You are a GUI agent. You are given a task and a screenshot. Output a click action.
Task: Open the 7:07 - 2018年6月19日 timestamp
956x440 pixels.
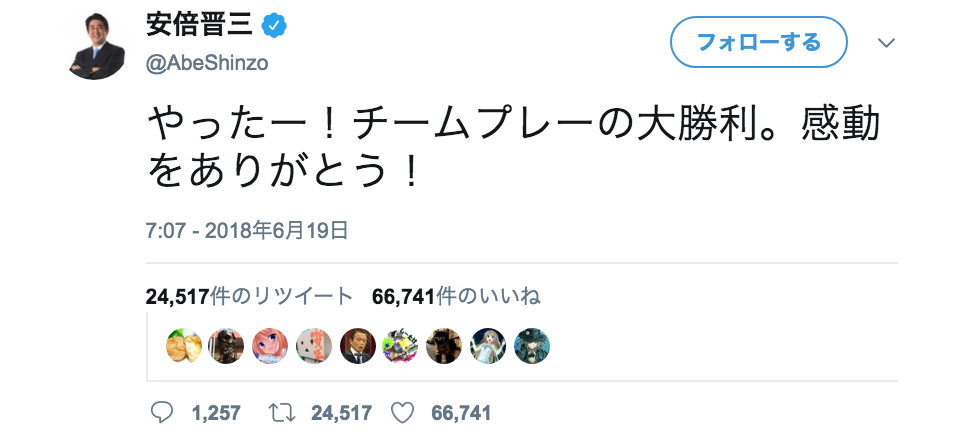[x=247, y=231]
